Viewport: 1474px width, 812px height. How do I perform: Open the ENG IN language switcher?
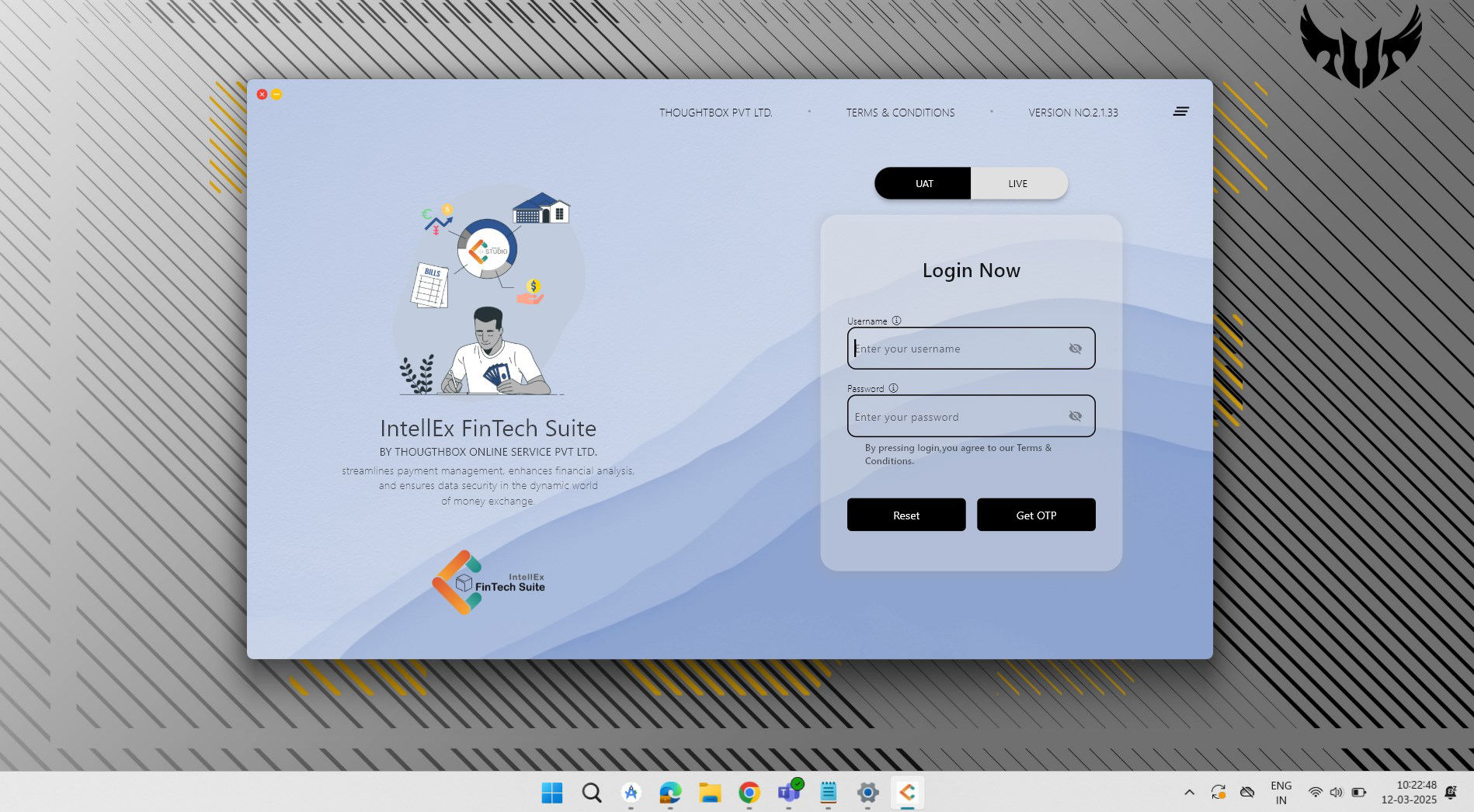tap(1281, 792)
